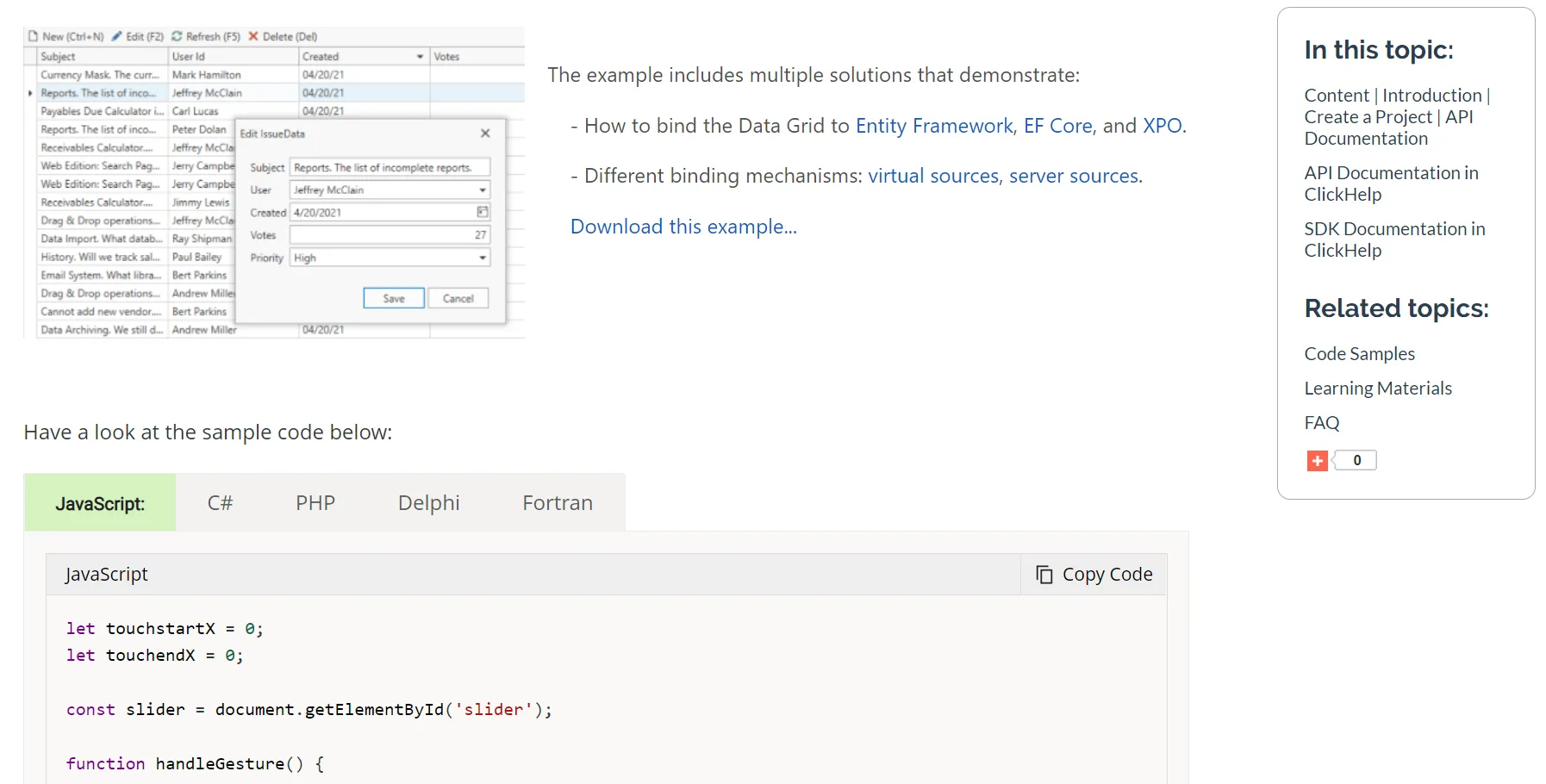Click the Copy Code button

[x=1094, y=575]
